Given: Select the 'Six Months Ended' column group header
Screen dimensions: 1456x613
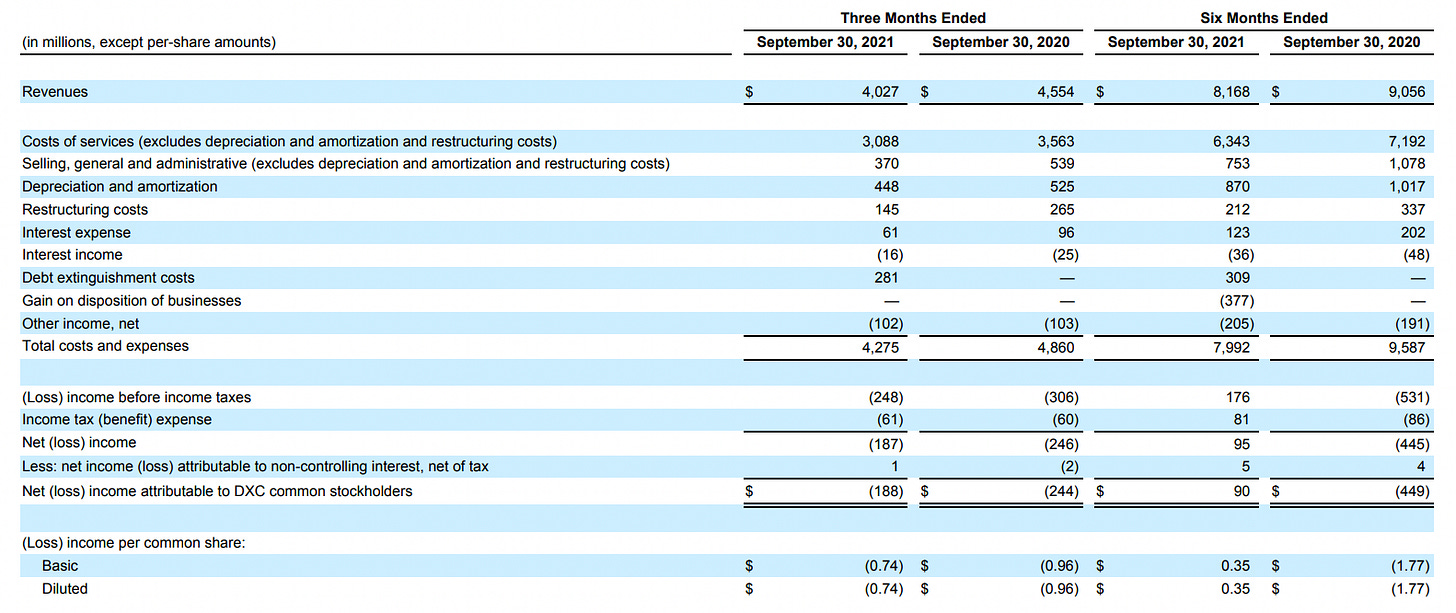Looking at the screenshot, I should [x=1264, y=18].
